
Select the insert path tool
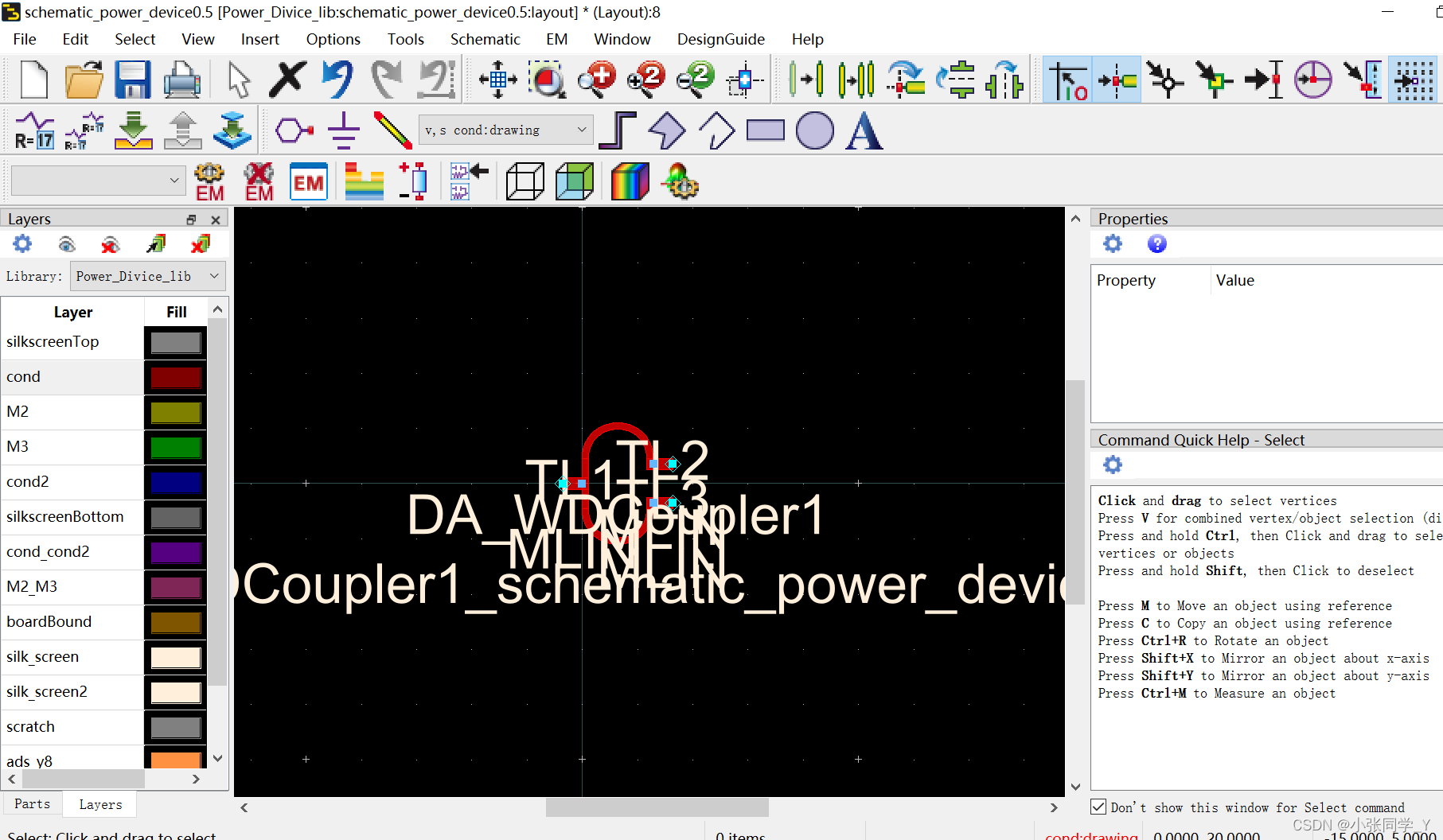617,130
